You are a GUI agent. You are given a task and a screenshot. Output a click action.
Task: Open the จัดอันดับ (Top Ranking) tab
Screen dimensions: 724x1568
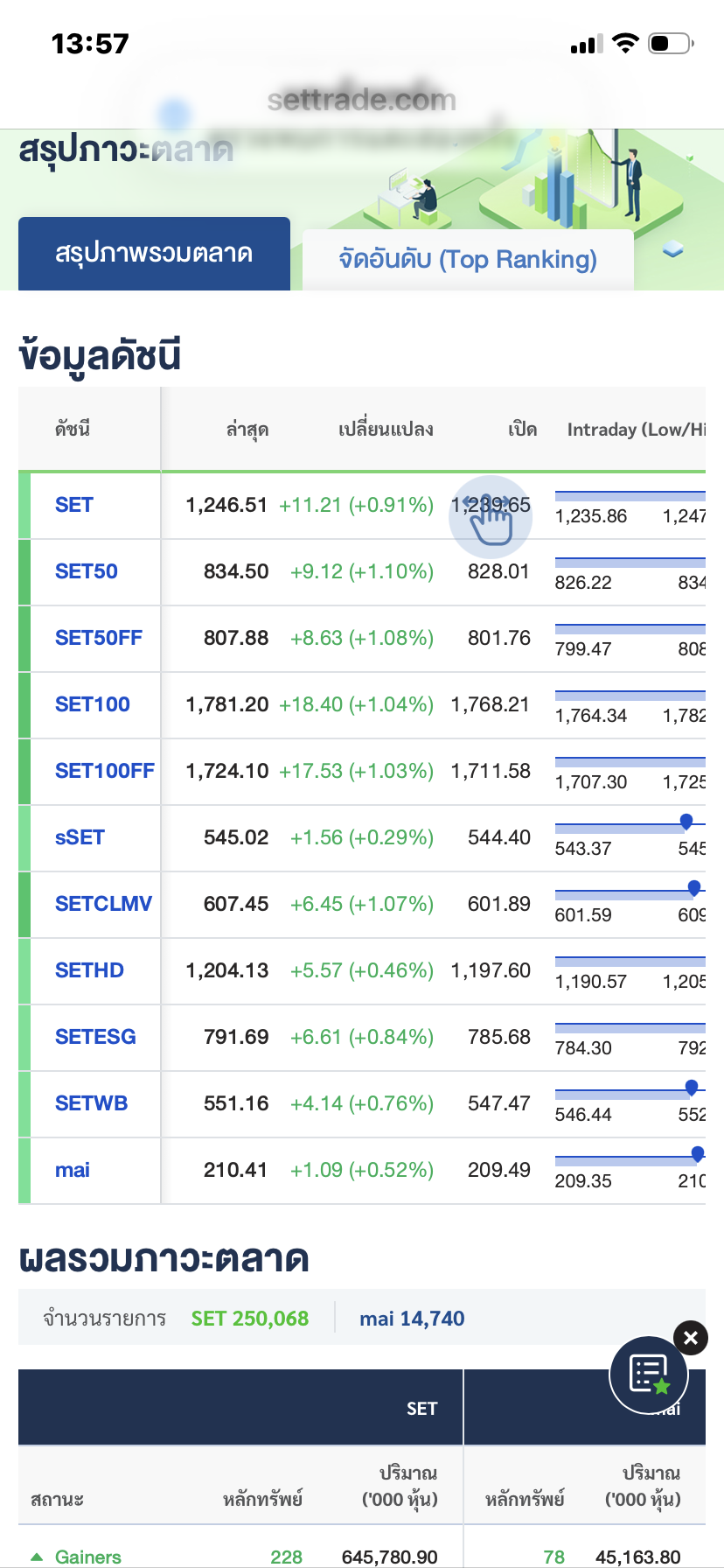pos(468,259)
